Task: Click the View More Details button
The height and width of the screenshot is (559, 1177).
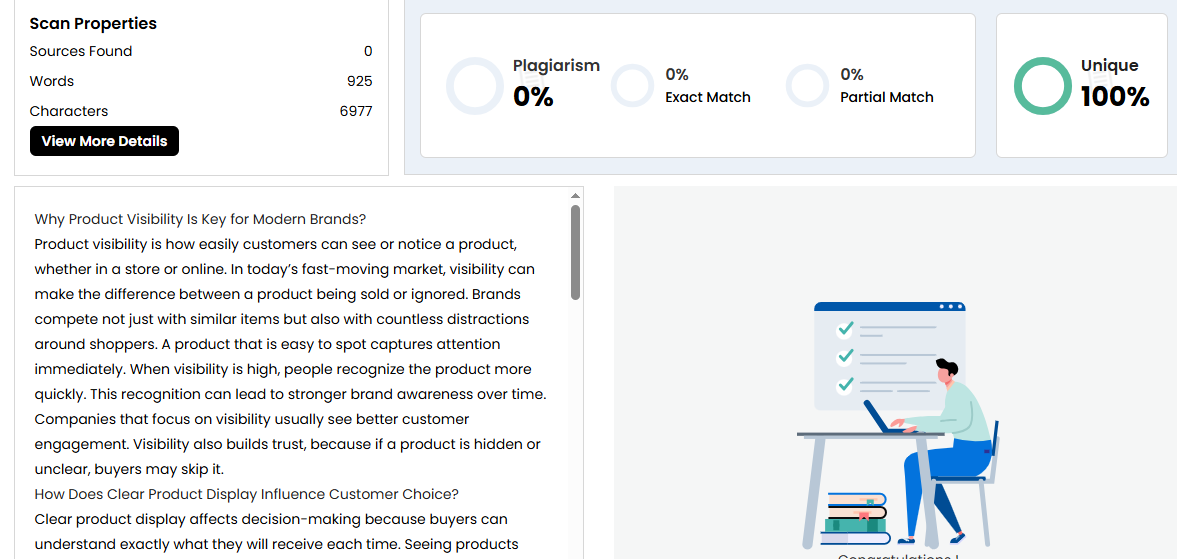Action: [104, 141]
